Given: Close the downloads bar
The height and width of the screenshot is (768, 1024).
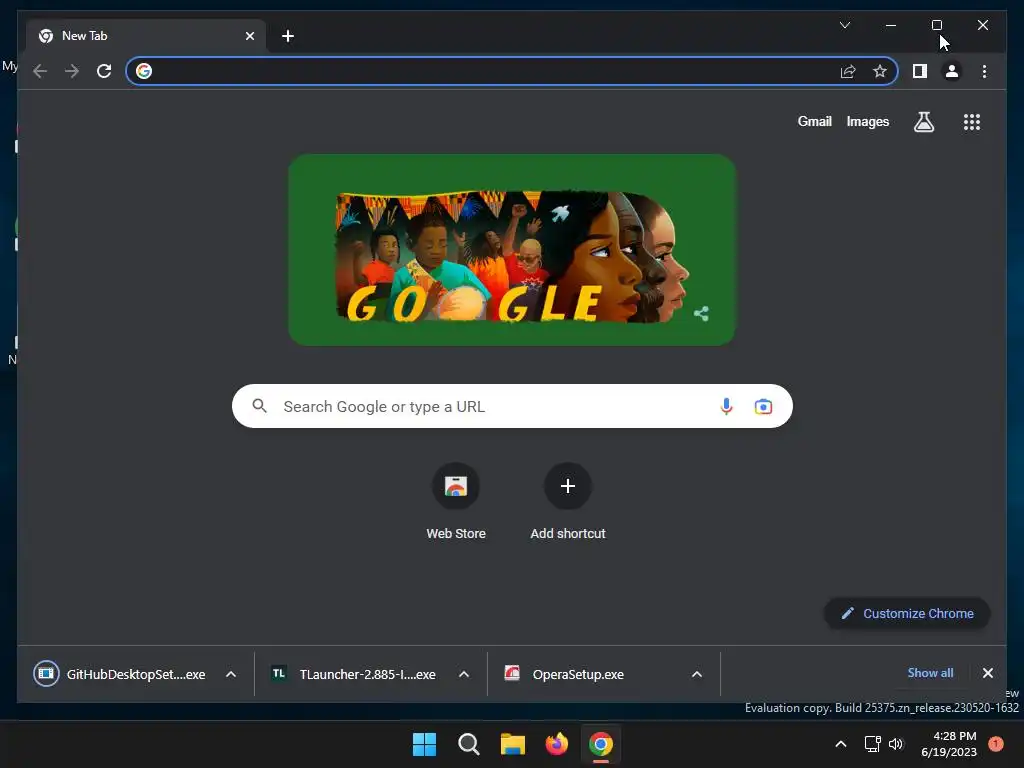Looking at the screenshot, I should pos(987,673).
